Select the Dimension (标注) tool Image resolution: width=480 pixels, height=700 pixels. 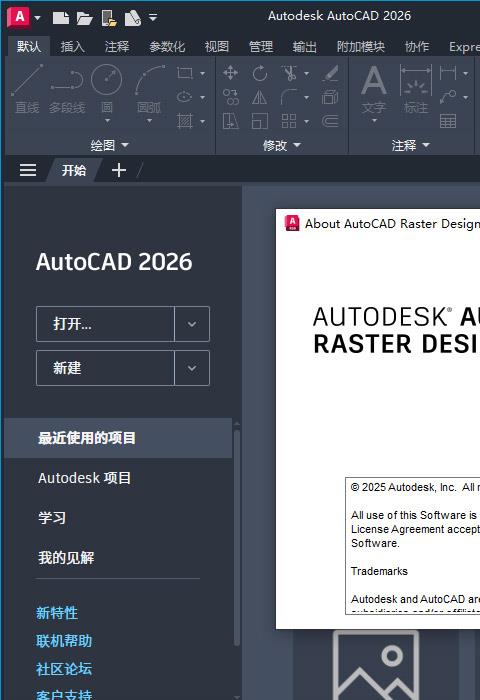pyautogui.click(x=416, y=88)
